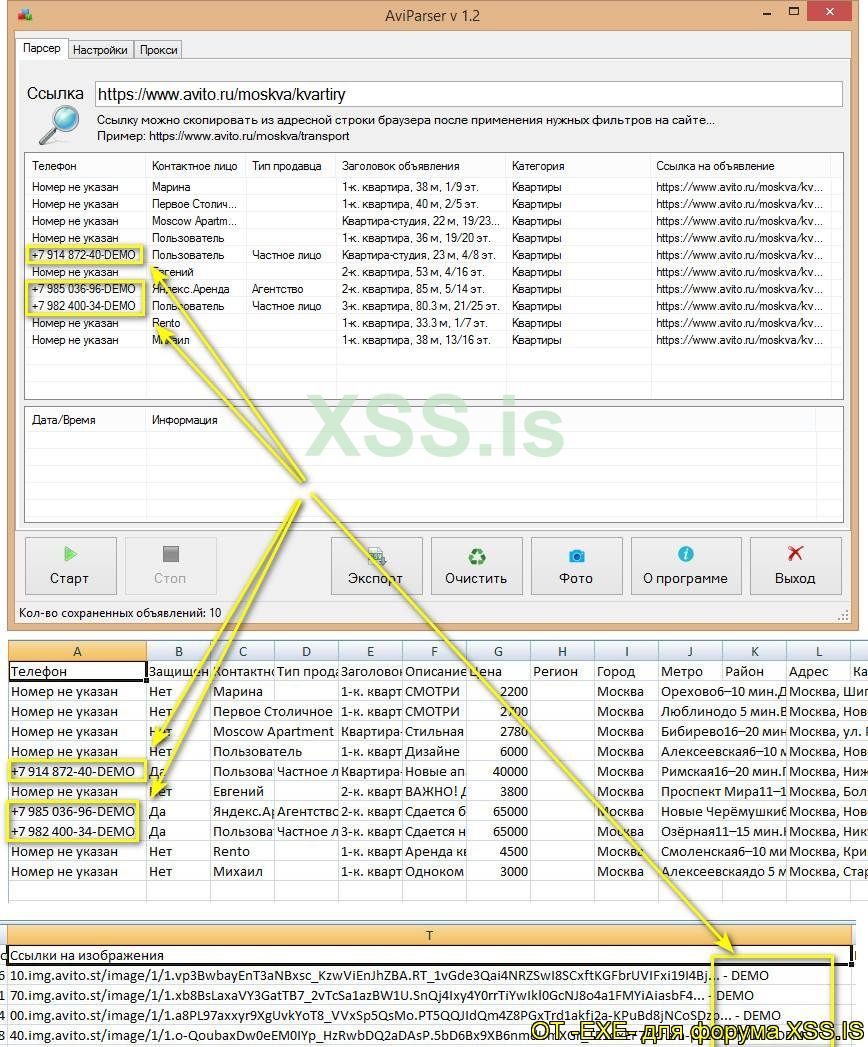
Task: Click the Ссылки на изображения header cell
Action: point(429,956)
